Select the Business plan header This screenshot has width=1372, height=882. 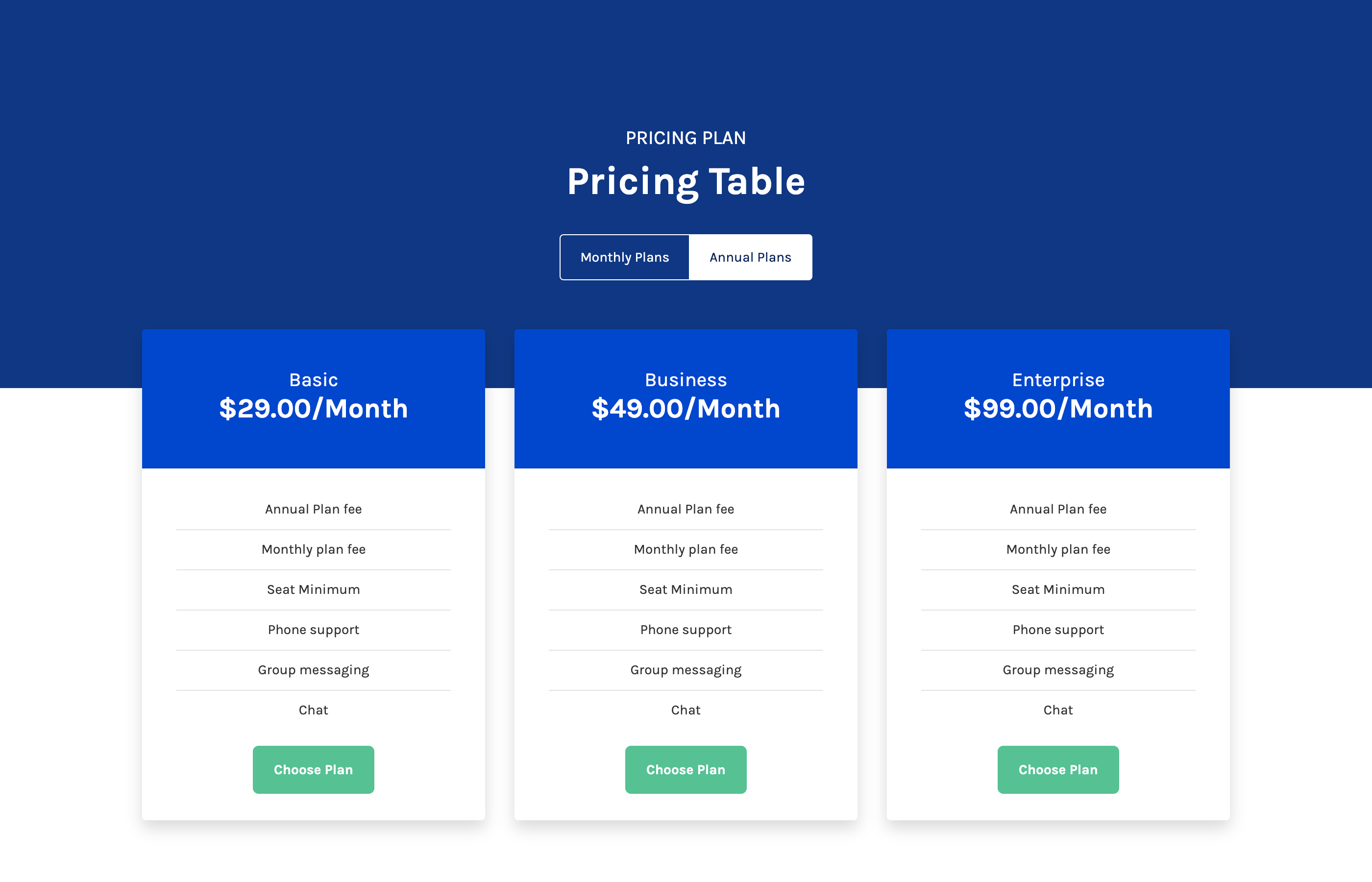pyautogui.click(x=686, y=379)
